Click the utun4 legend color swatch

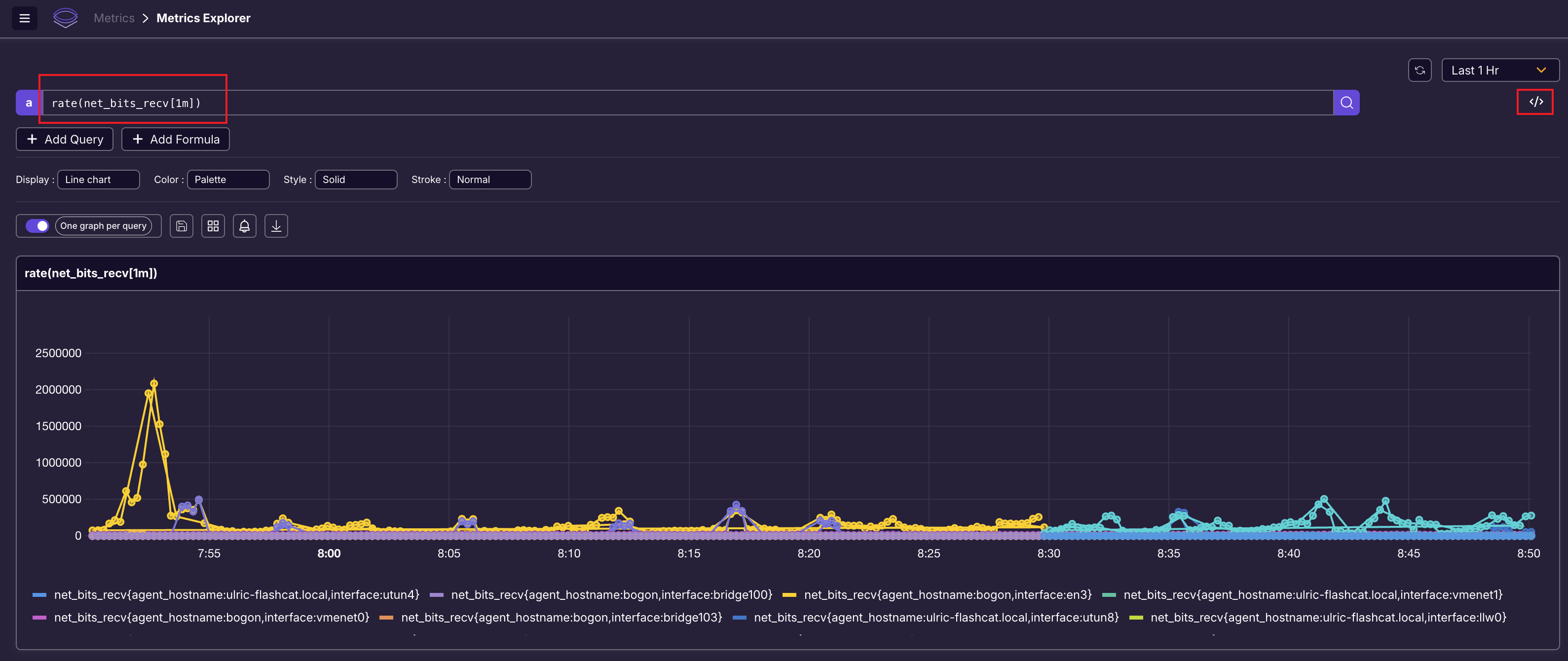click(x=39, y=595)
